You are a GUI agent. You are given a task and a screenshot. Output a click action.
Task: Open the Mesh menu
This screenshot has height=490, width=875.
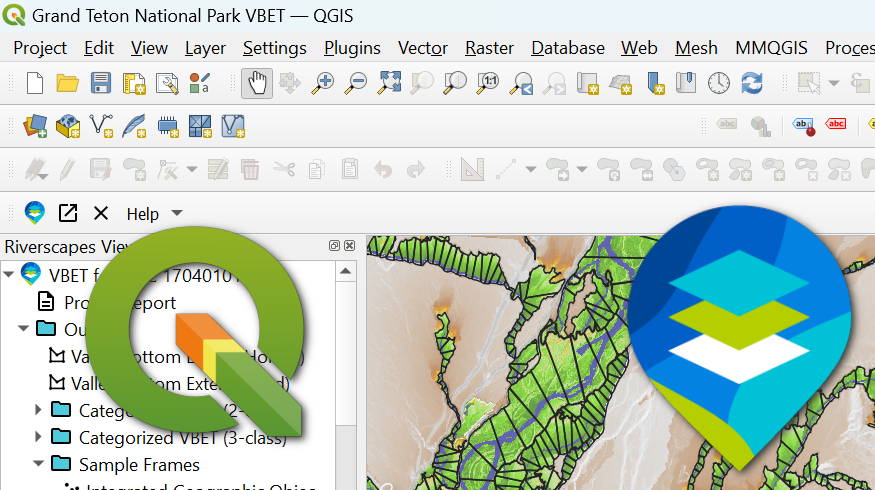696,48
